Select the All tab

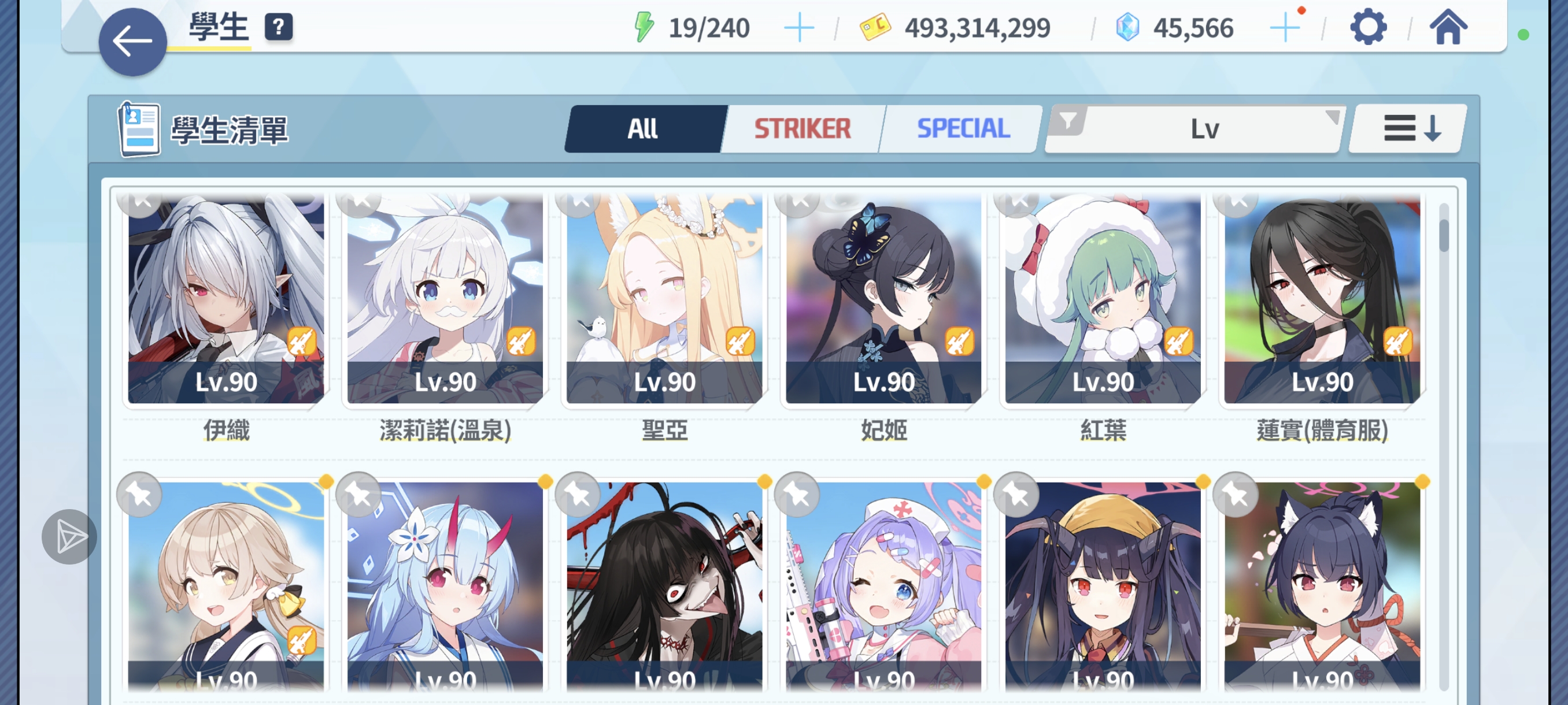tap(644, 128)
